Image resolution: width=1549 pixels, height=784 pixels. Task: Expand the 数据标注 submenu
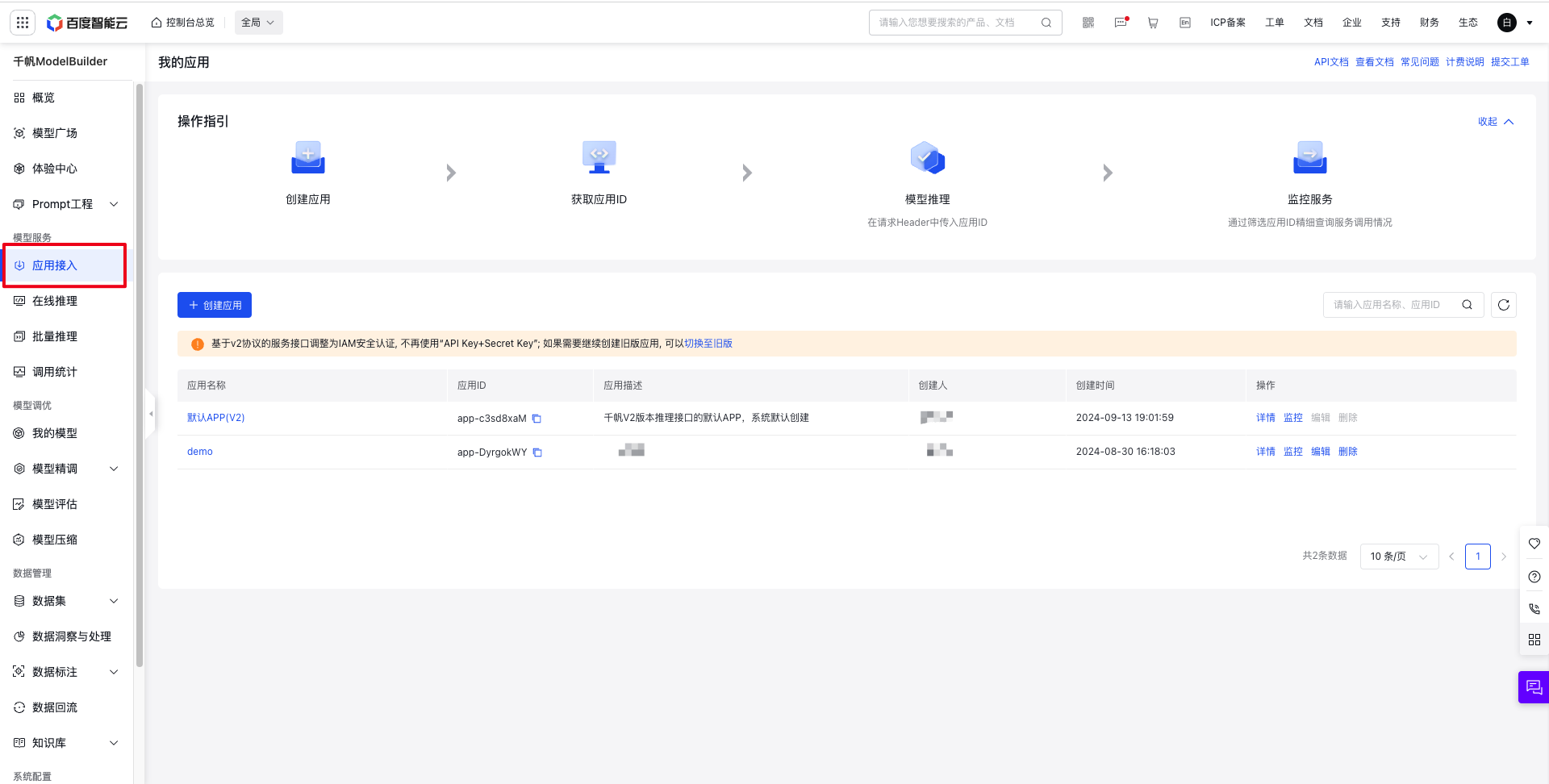click(x=114, y=672)
